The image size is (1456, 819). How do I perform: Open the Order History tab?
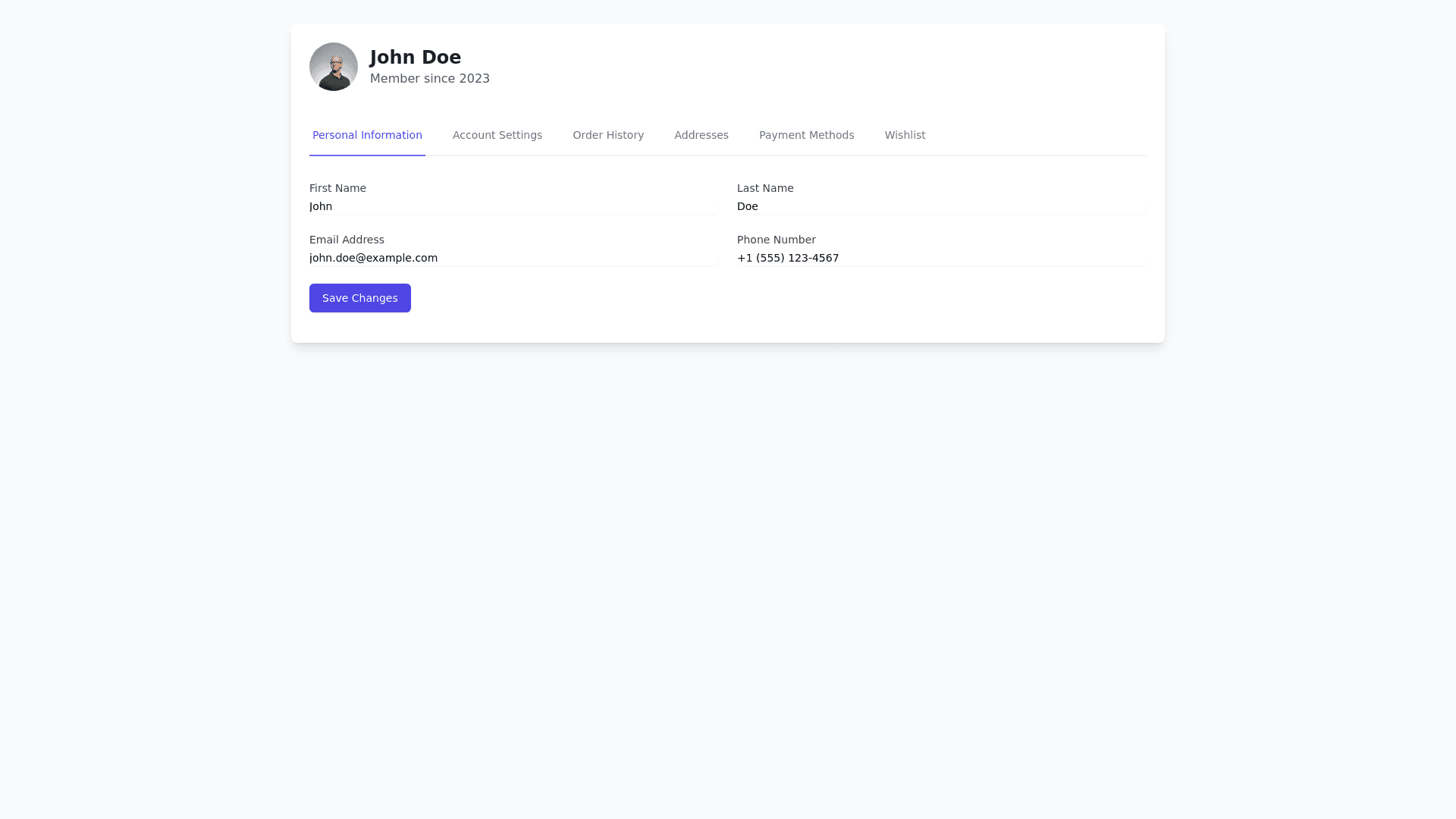click(x=608, y=135)
